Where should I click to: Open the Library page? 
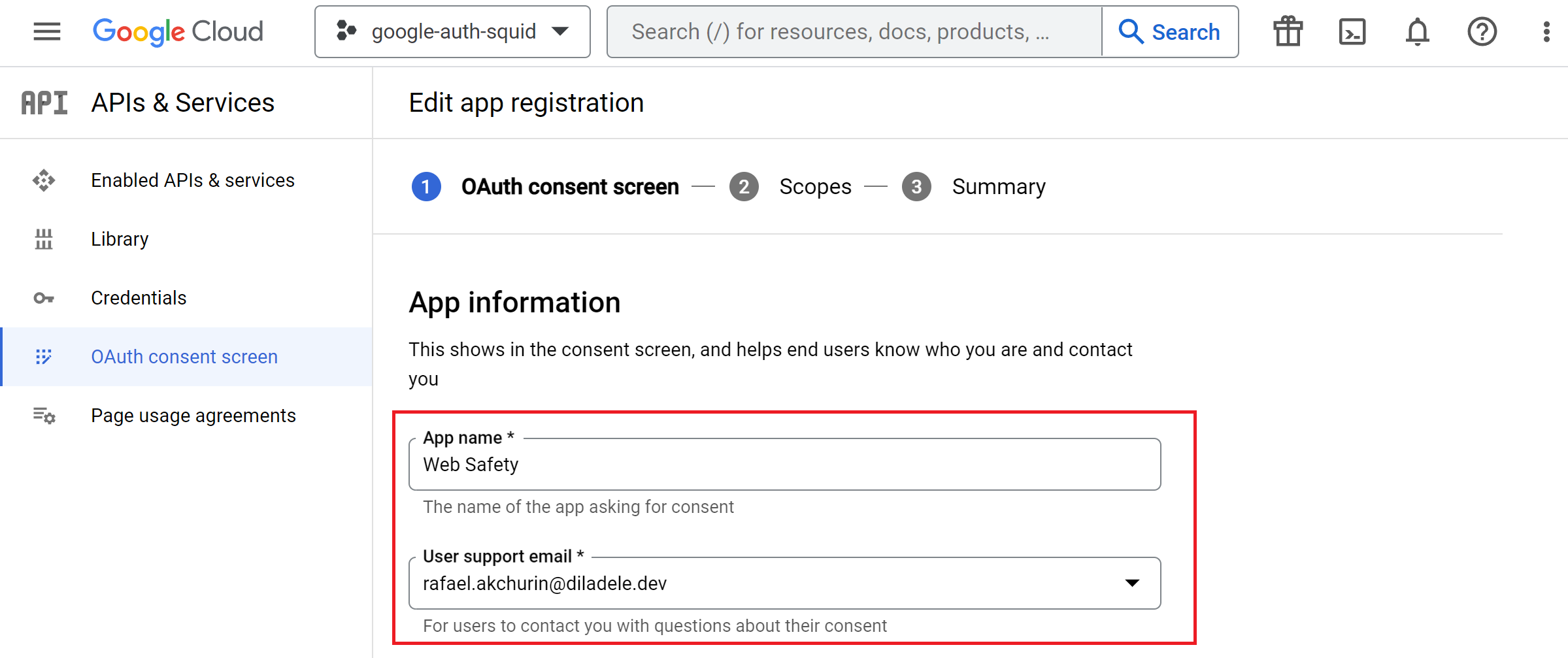click(x=186, y=239)
